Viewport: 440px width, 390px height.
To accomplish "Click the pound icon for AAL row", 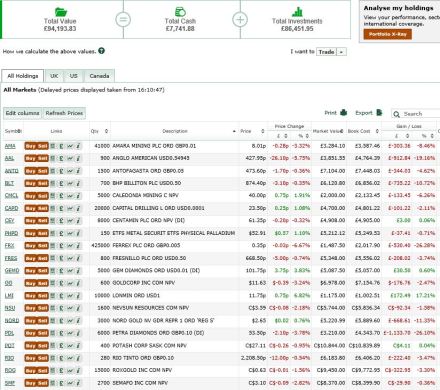I will pos(61,158).
